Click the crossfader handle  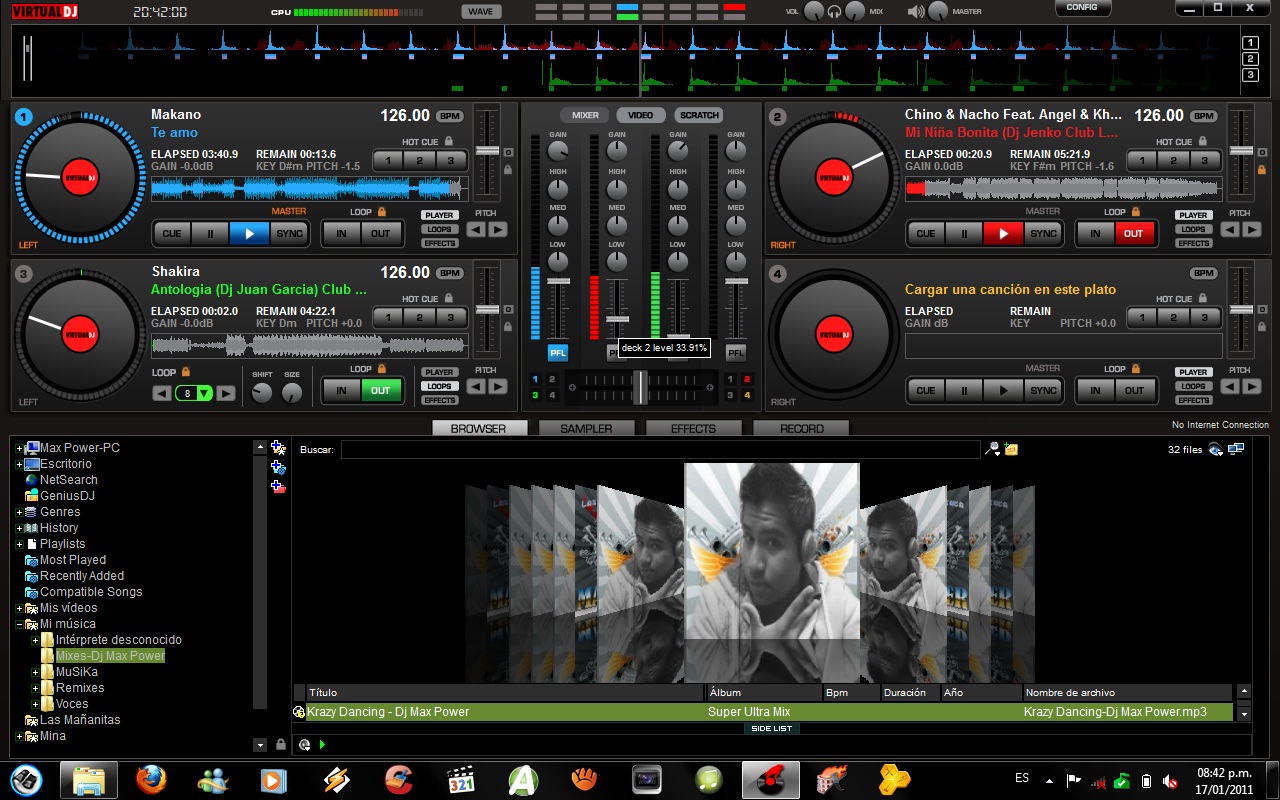639,387
